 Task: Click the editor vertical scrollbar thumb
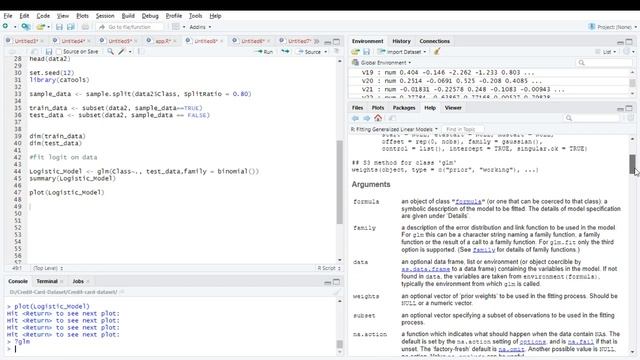click(x=340, y=182)
